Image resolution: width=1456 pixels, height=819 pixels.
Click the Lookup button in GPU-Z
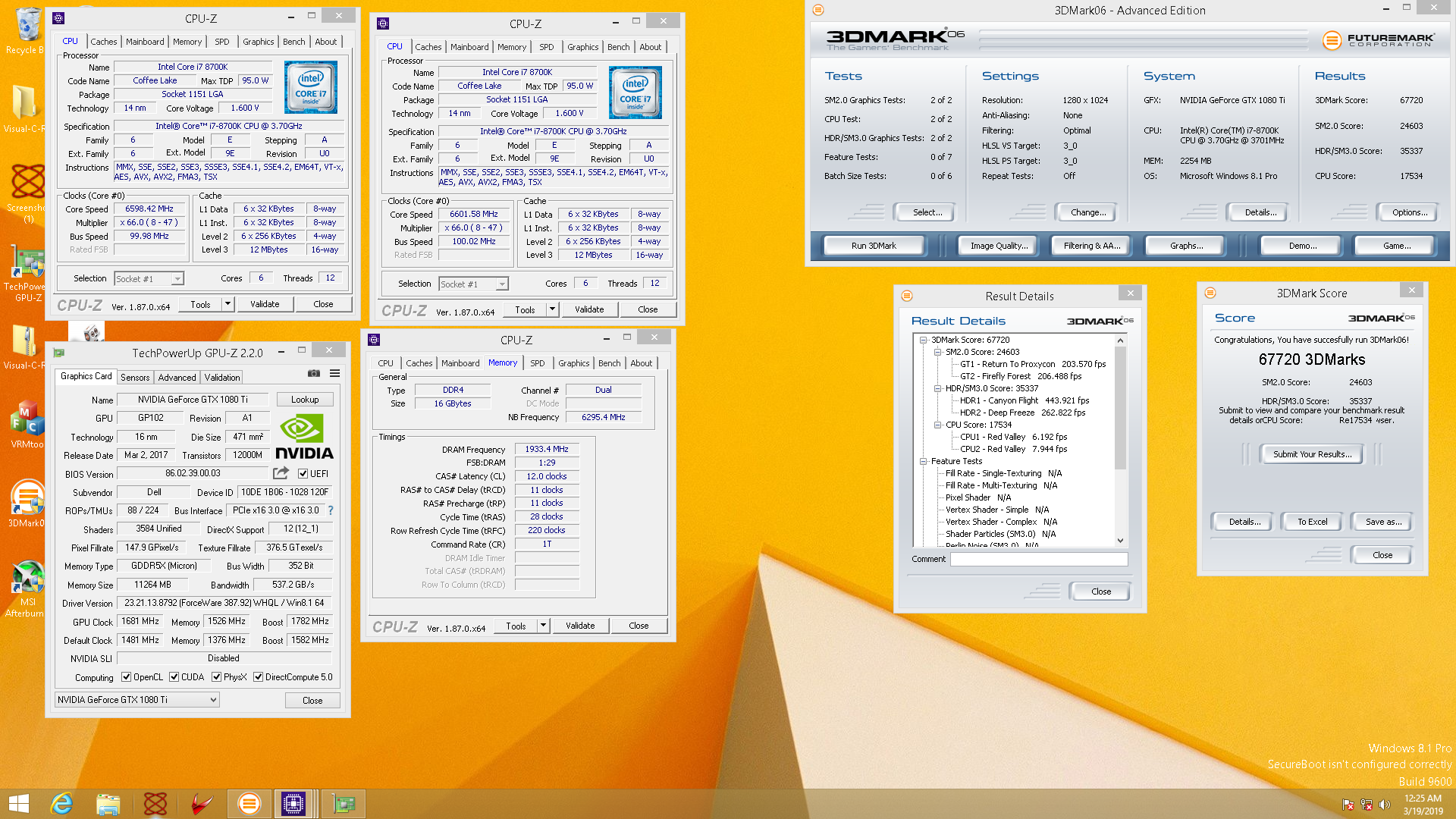point(305,400)
